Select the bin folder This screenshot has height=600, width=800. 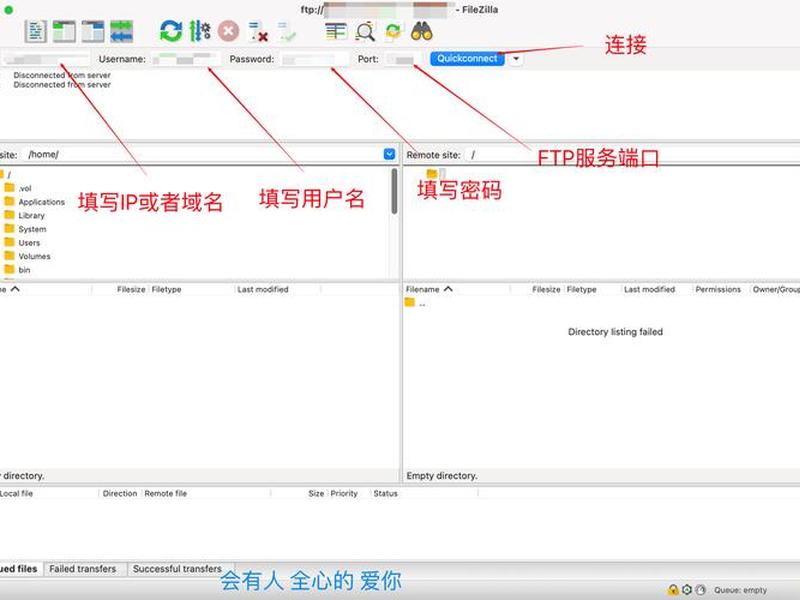(x=24, y=270)
